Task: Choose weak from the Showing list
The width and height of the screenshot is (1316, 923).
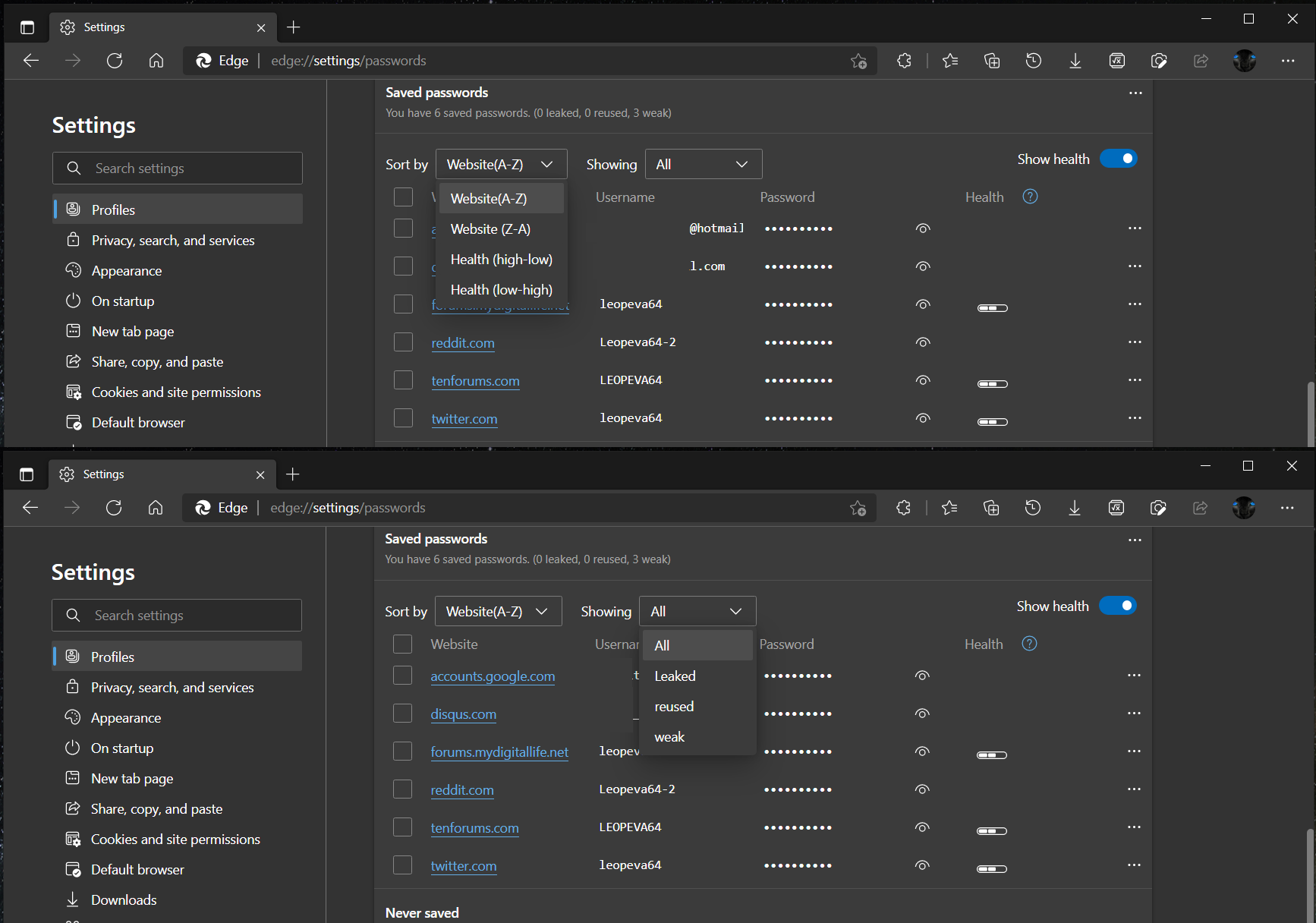Action: [x=669, y=737]
